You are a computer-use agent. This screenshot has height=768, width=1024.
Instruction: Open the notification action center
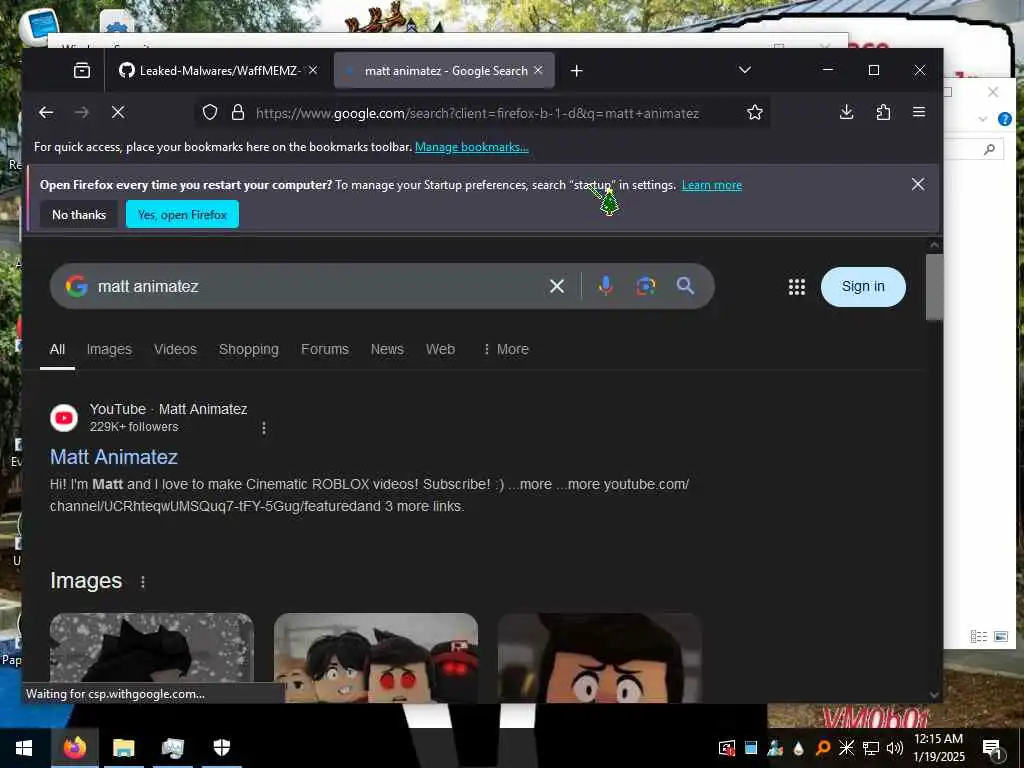993,748
